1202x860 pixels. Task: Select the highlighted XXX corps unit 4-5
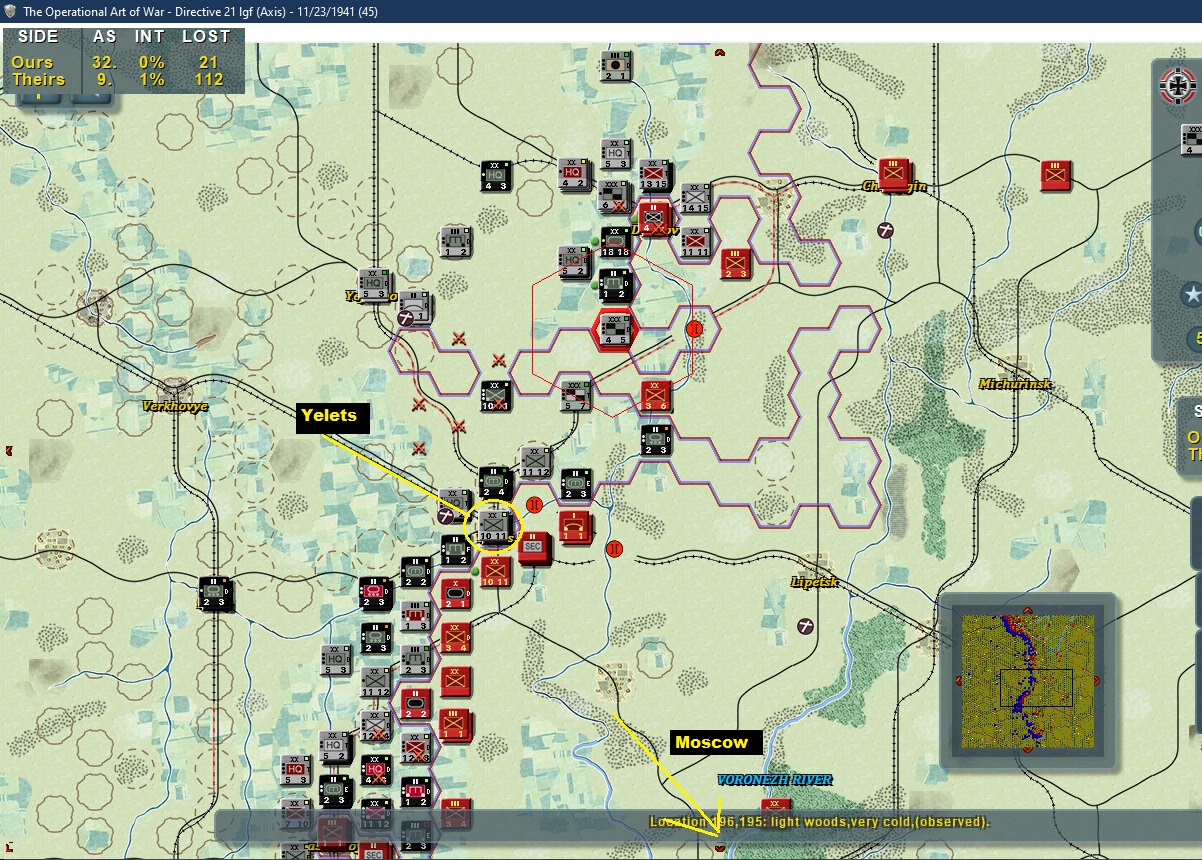pyautogui.click(x=615, y=330)
